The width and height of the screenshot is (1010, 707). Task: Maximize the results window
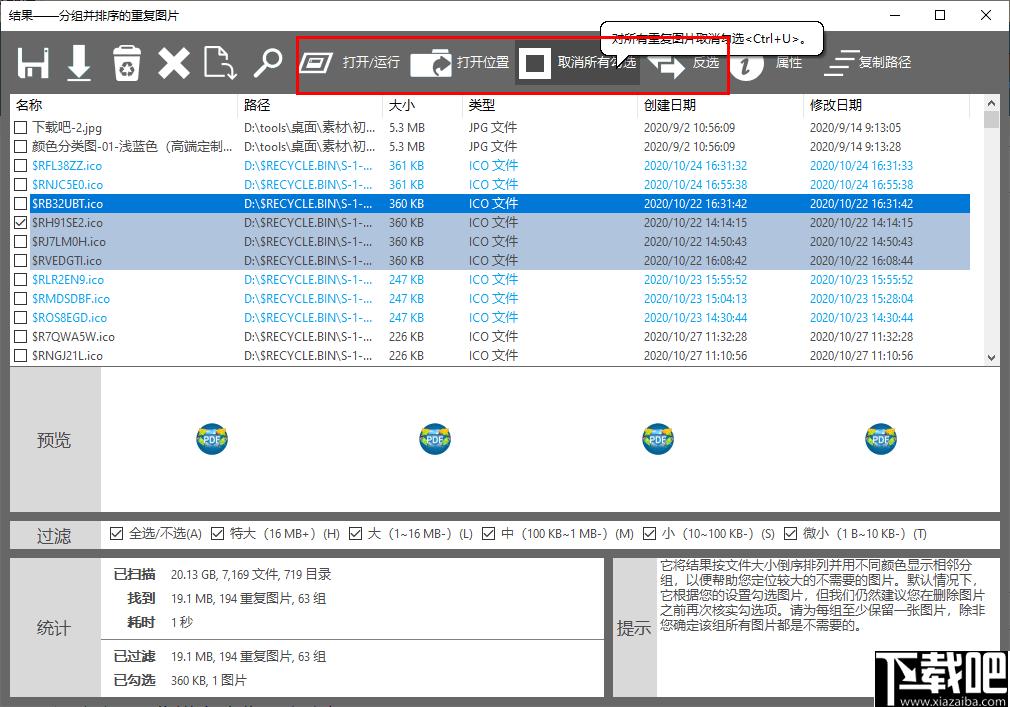[940, 15]
